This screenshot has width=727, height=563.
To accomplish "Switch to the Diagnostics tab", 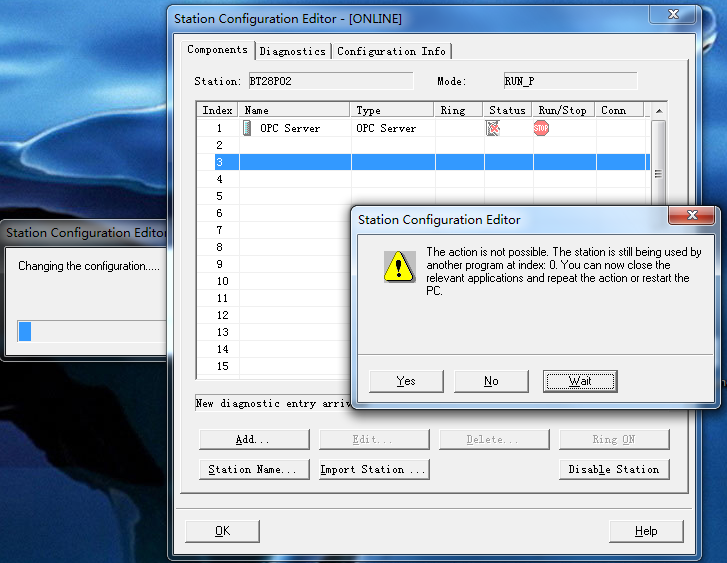I will [x=293, y=51].
